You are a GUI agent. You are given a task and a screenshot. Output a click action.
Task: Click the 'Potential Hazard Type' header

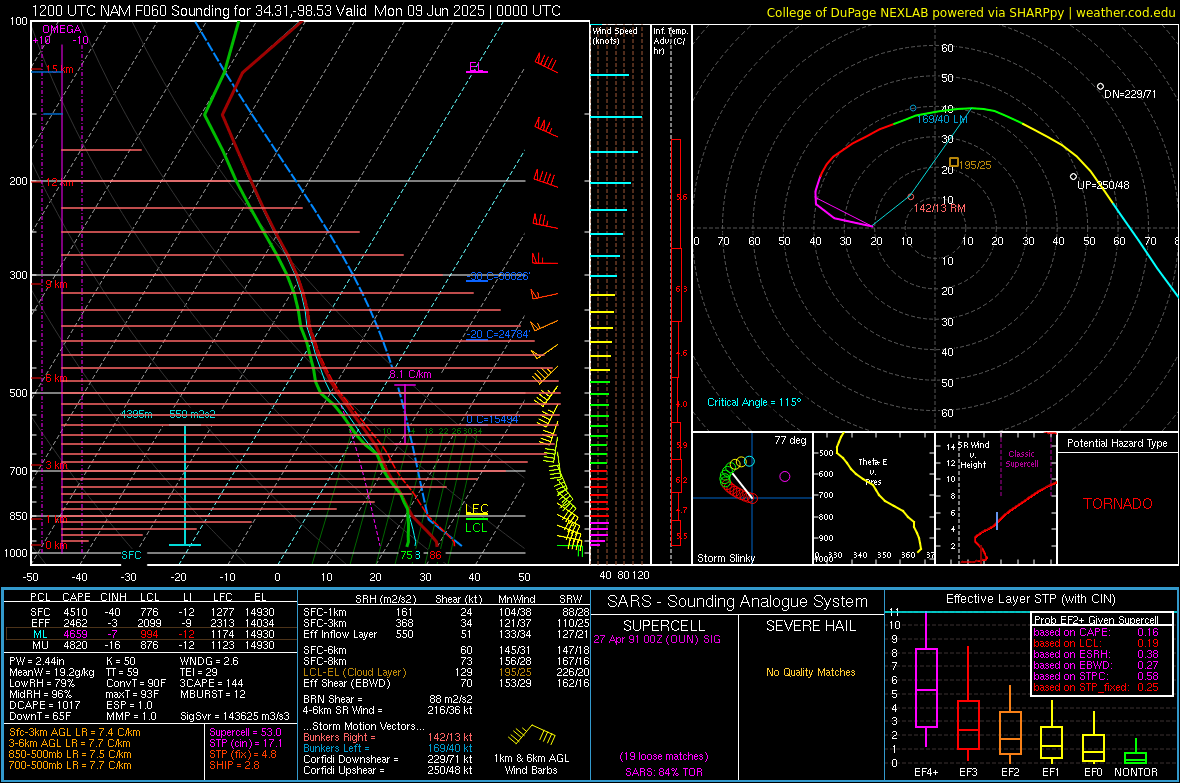[1117, 443]
